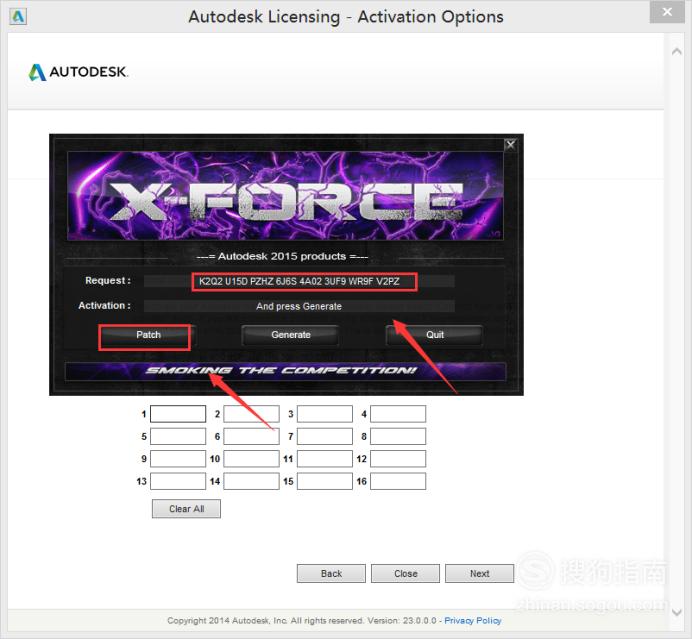
Task: Click the X-FORCE banner image
Action: pyautogui.click(x=285, y=196)
